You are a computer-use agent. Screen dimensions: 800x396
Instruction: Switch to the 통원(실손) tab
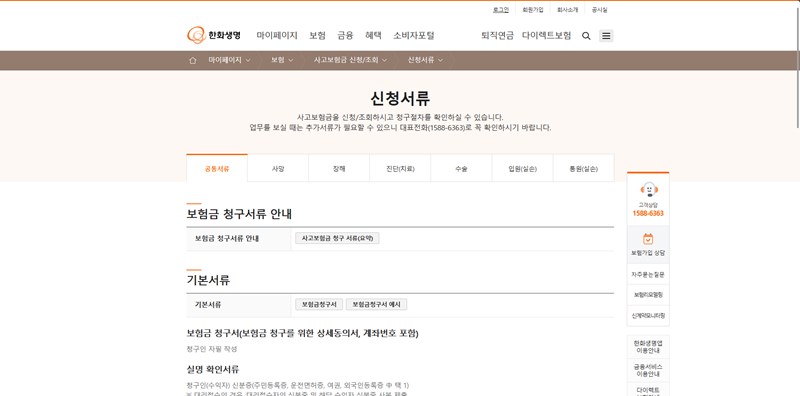tap(584, 168)
